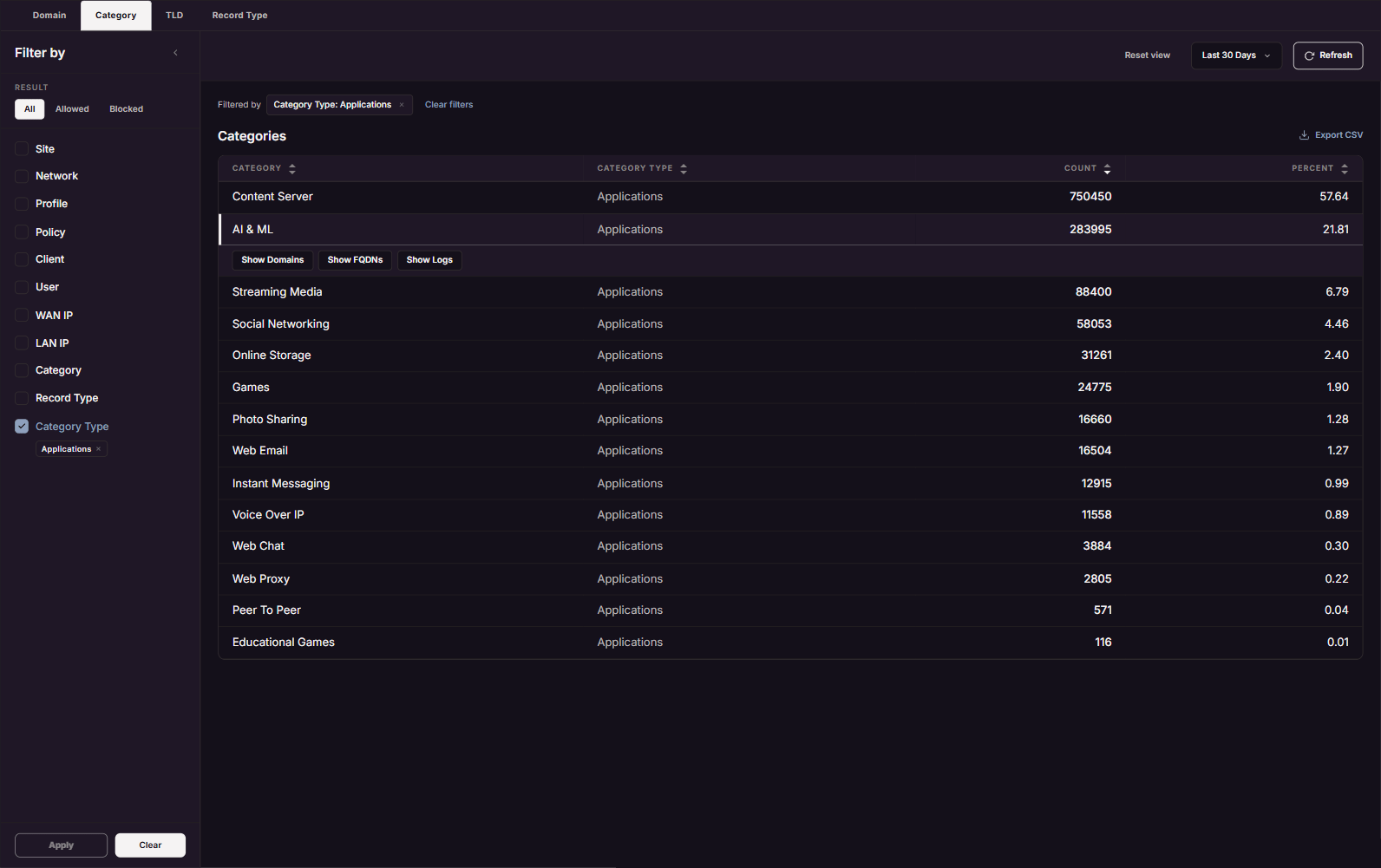Show All results toggle
Viewport: 1381px width, 868px height.
tap(29, 109)
